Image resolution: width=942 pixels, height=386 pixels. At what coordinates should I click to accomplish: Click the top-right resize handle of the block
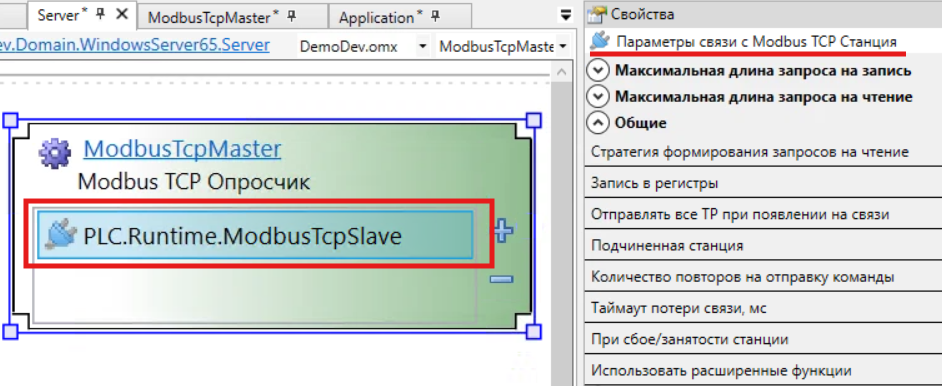point(533,120)
